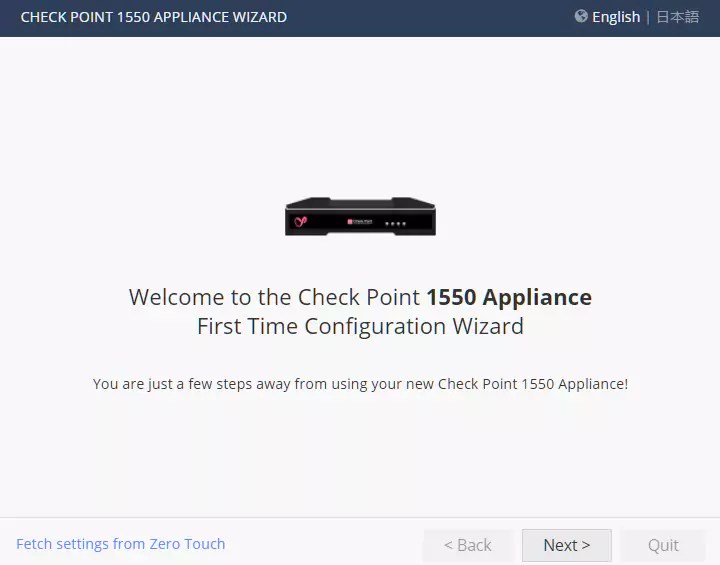Open Fetch settings from Zero Touch link
Screen dimensions: 720x565
click(121, 544)
